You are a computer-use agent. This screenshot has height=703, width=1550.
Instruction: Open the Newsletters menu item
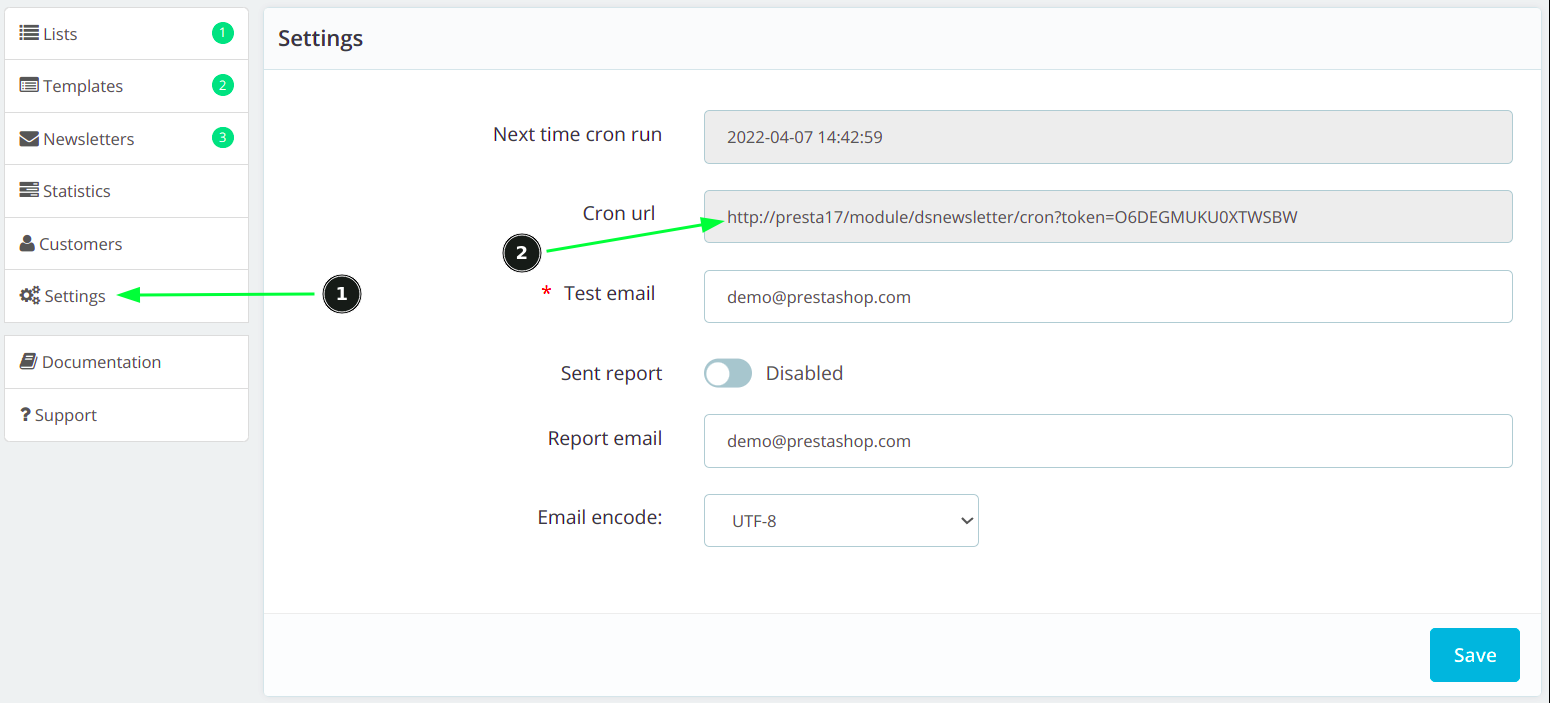click(88, 139)
